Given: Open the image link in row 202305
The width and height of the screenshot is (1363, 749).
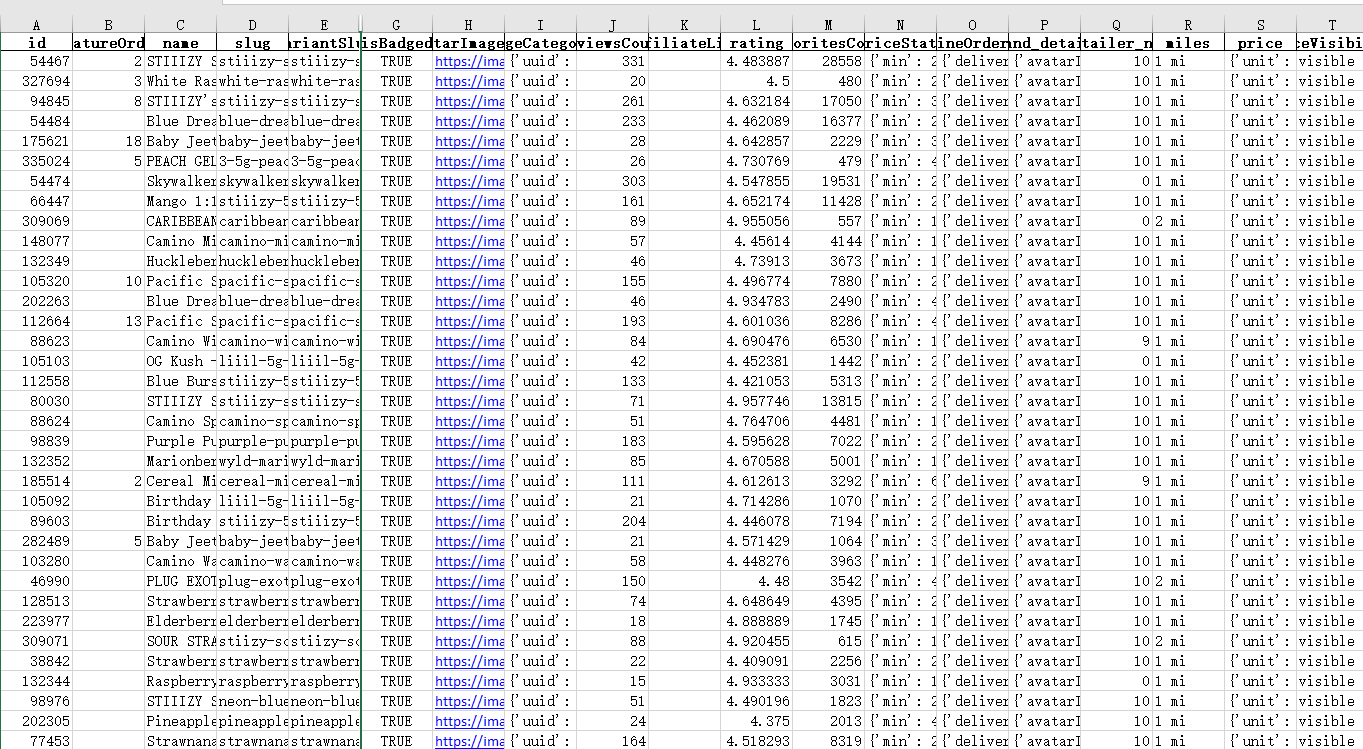Looking at the screenshot, I should coord(469,721).
